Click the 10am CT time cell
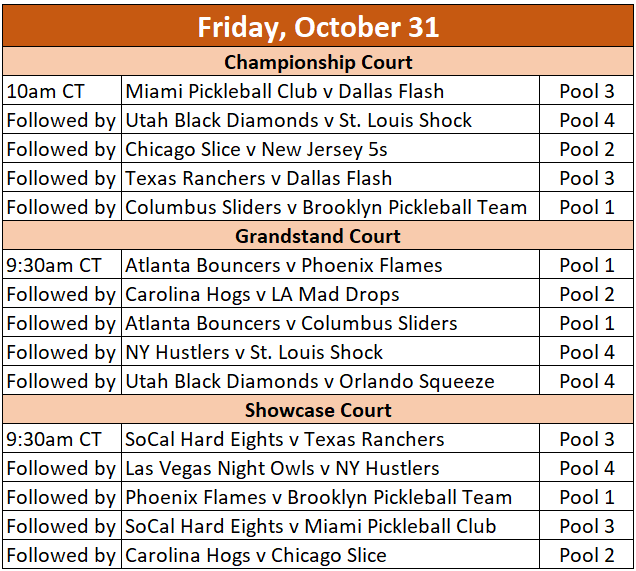636x571 pixels. point(46,91)
